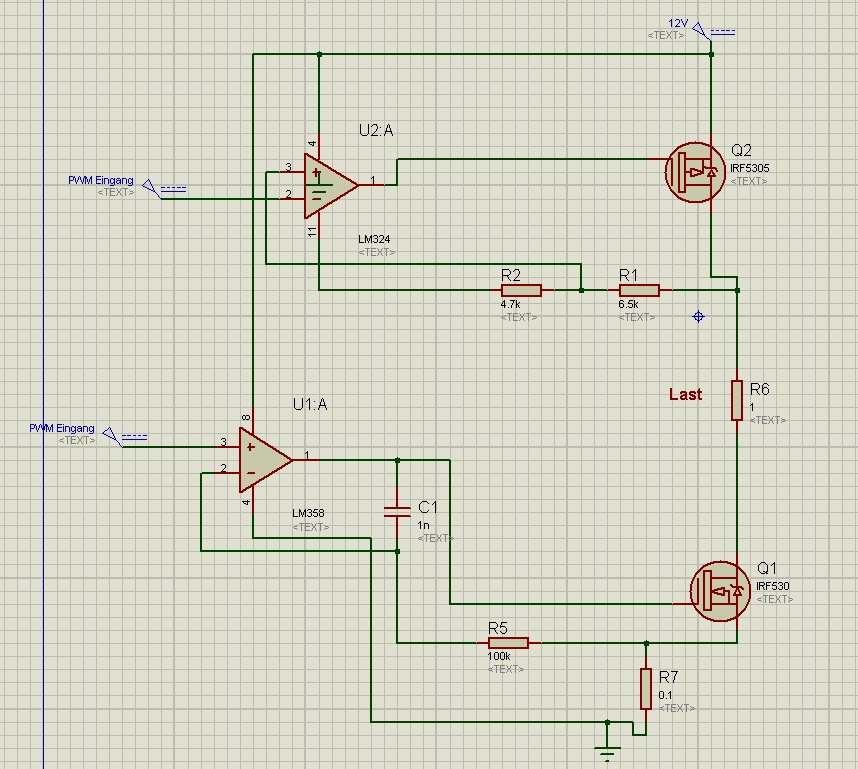Click the blue origin marker near R1
The image size is (858, 769).
point(698,316)
